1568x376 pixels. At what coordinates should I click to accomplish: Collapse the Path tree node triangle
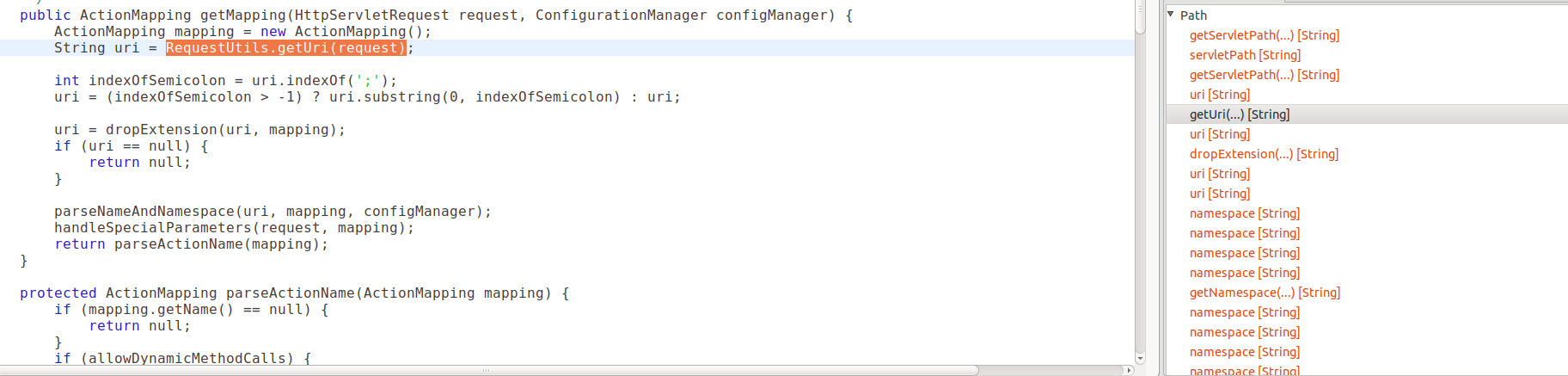click(1171, 15)
